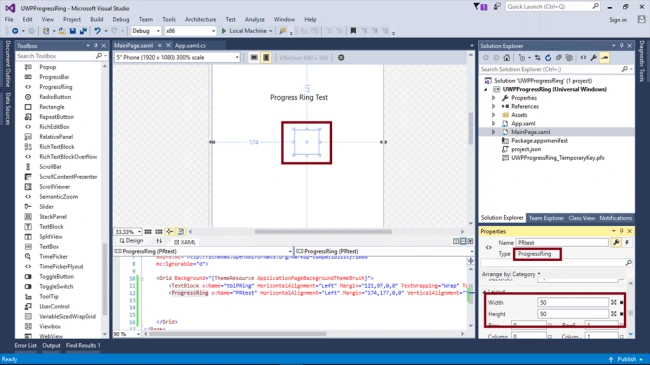Viewport: 650px width, 365px height.
Task: Click the Navigate Backward toolbar icon
Action: (x=15, y=31)
